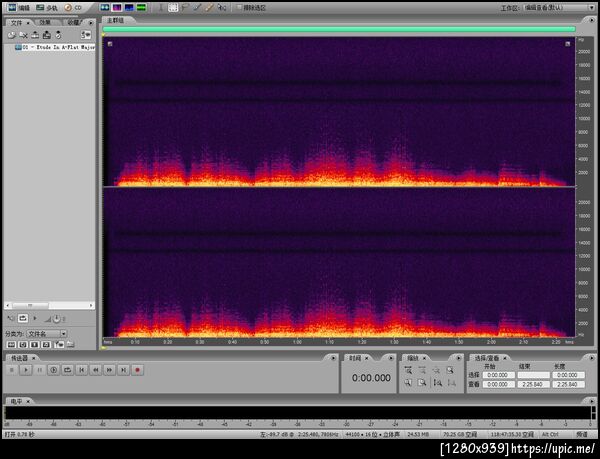Viewport: 600px width, 459px height.
Task: Click go to beginning transport button
Action: [82, 370]
